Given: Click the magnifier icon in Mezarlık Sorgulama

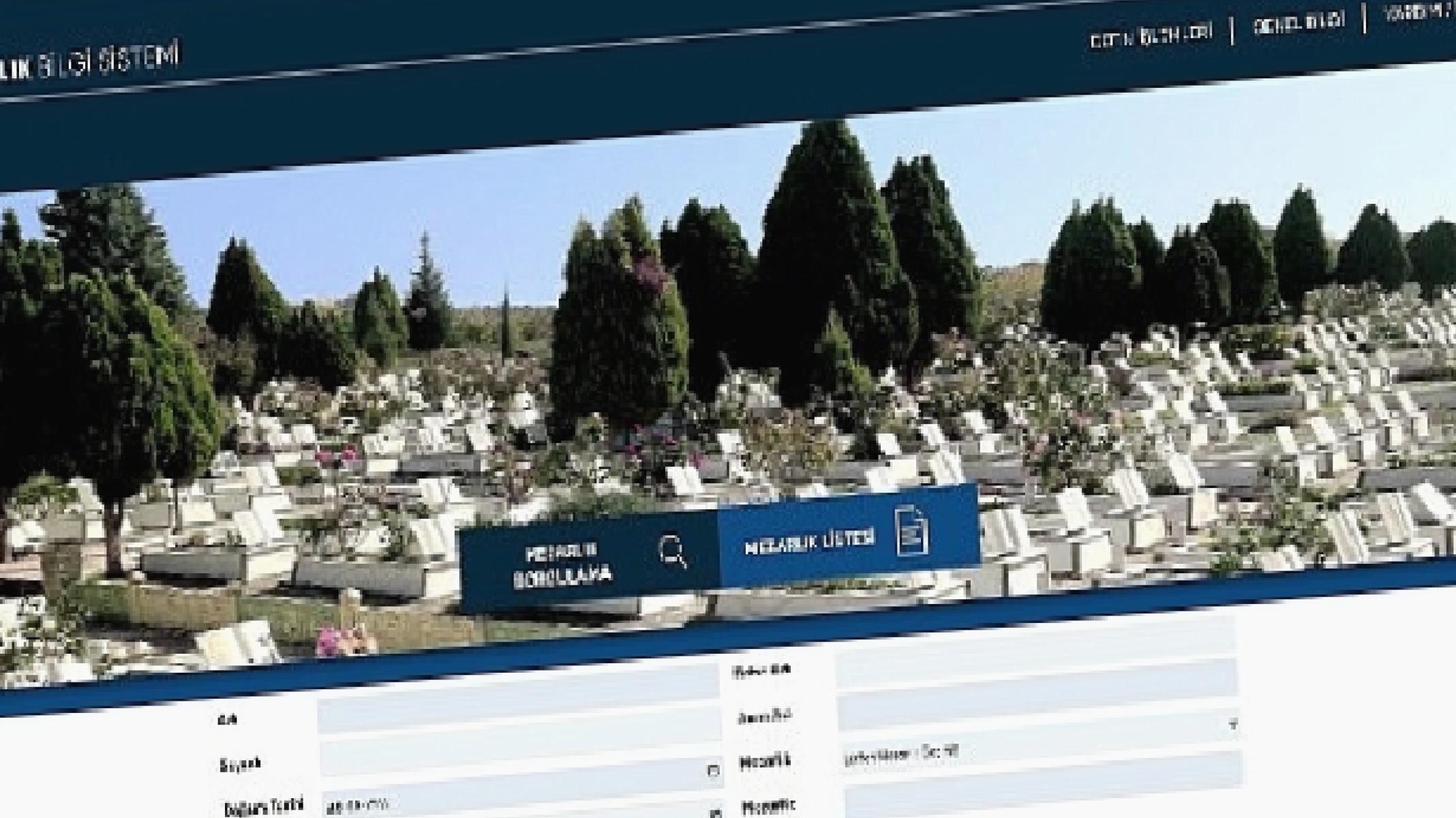Looking at the screenshot, I should [x=673, y=551].
